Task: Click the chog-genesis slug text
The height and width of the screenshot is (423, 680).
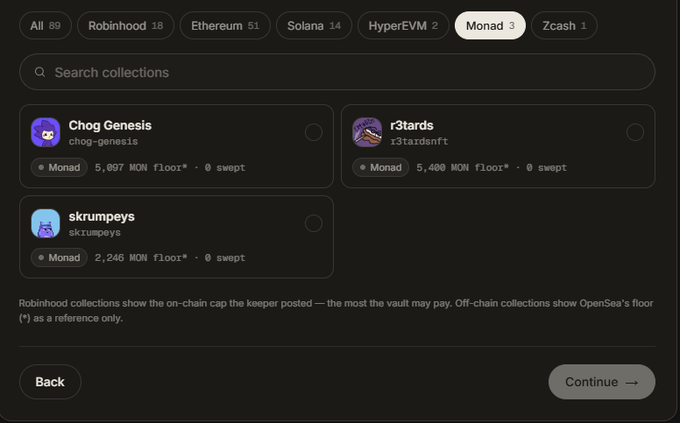Action: (103, 141)
